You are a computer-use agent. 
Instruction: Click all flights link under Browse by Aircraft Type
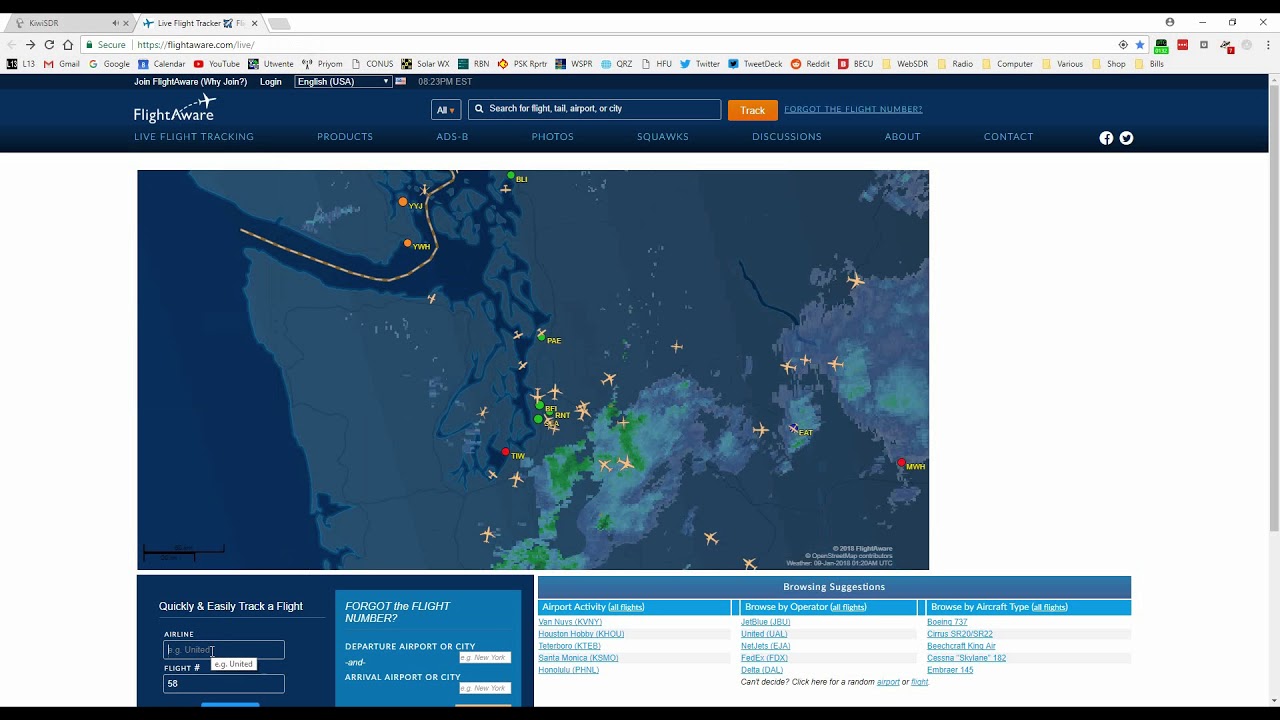pos(1050,607)
